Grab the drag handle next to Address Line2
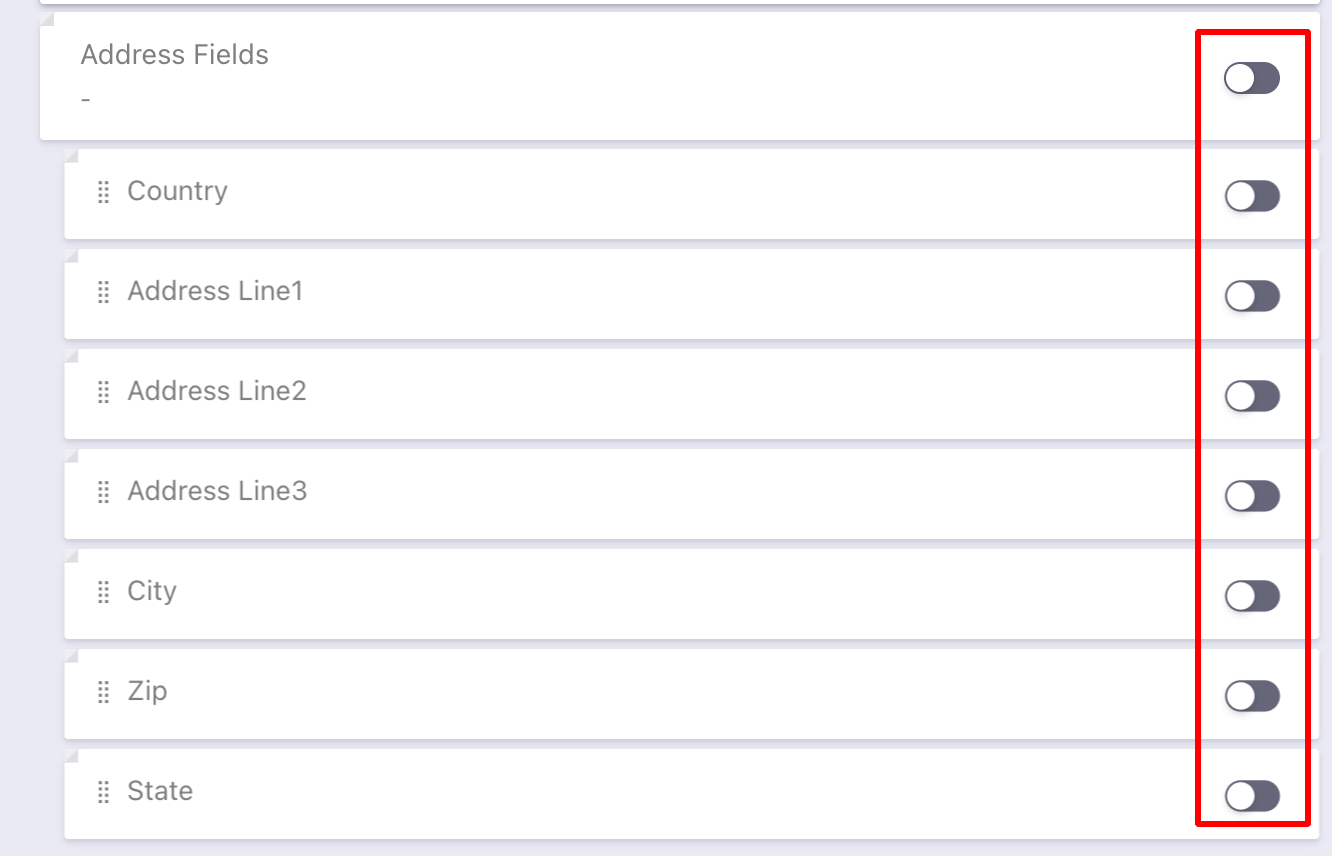Screen dimensions: 1332x856 [x=103, y=393]
